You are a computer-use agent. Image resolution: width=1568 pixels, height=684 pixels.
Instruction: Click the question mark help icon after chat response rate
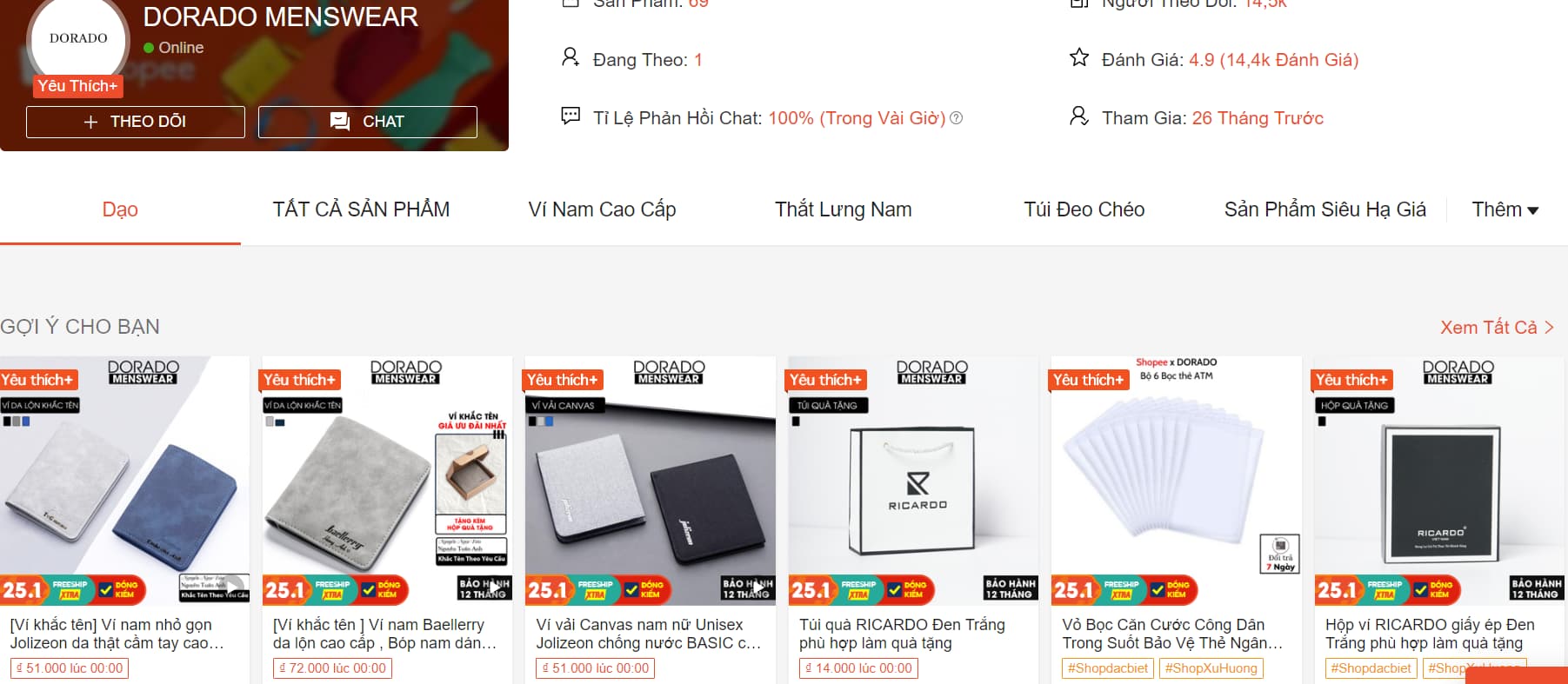pos(957,118)
